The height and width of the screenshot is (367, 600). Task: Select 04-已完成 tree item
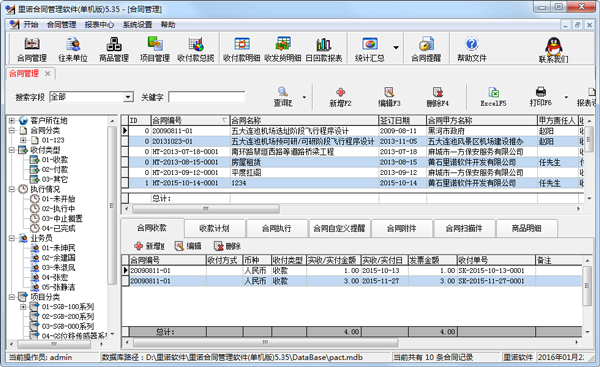(x=58, y=228)
